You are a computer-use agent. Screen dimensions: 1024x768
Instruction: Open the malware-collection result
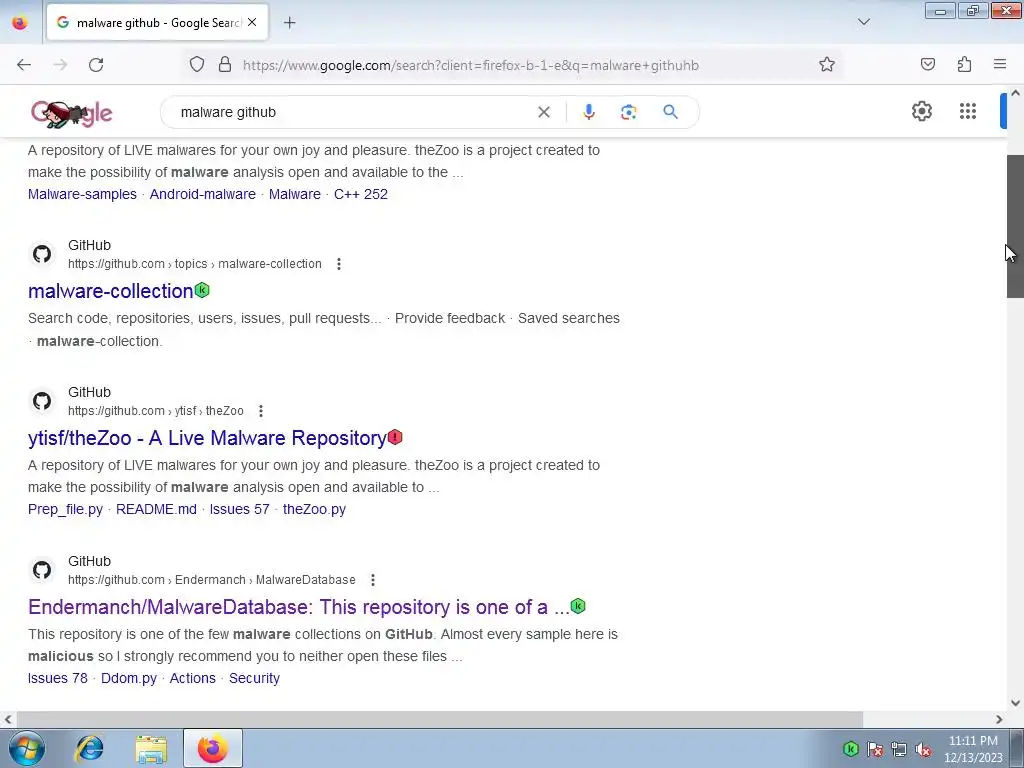point(110,291)
